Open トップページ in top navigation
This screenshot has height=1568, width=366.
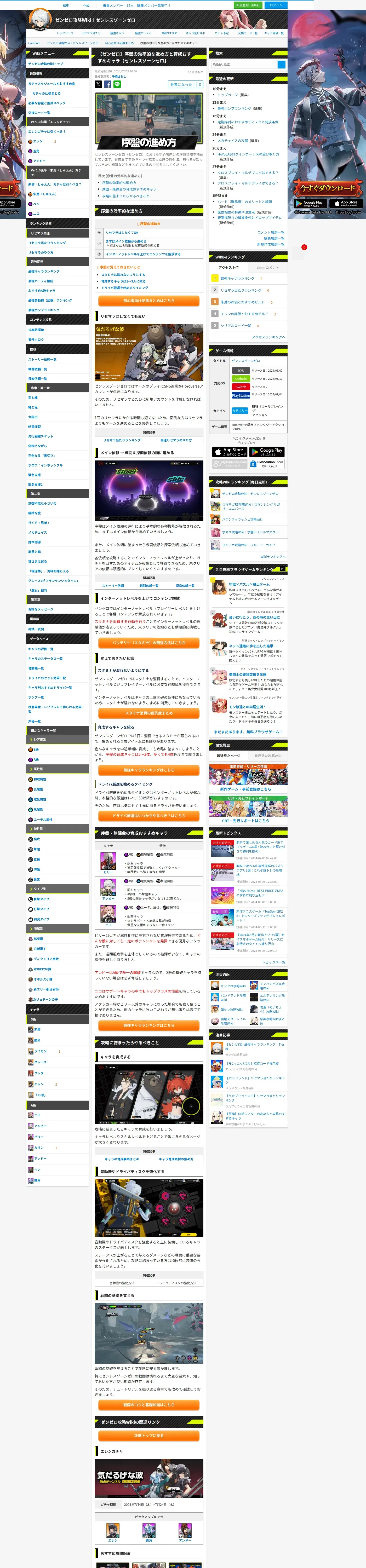pyautogui.click(x=65, y=33)
